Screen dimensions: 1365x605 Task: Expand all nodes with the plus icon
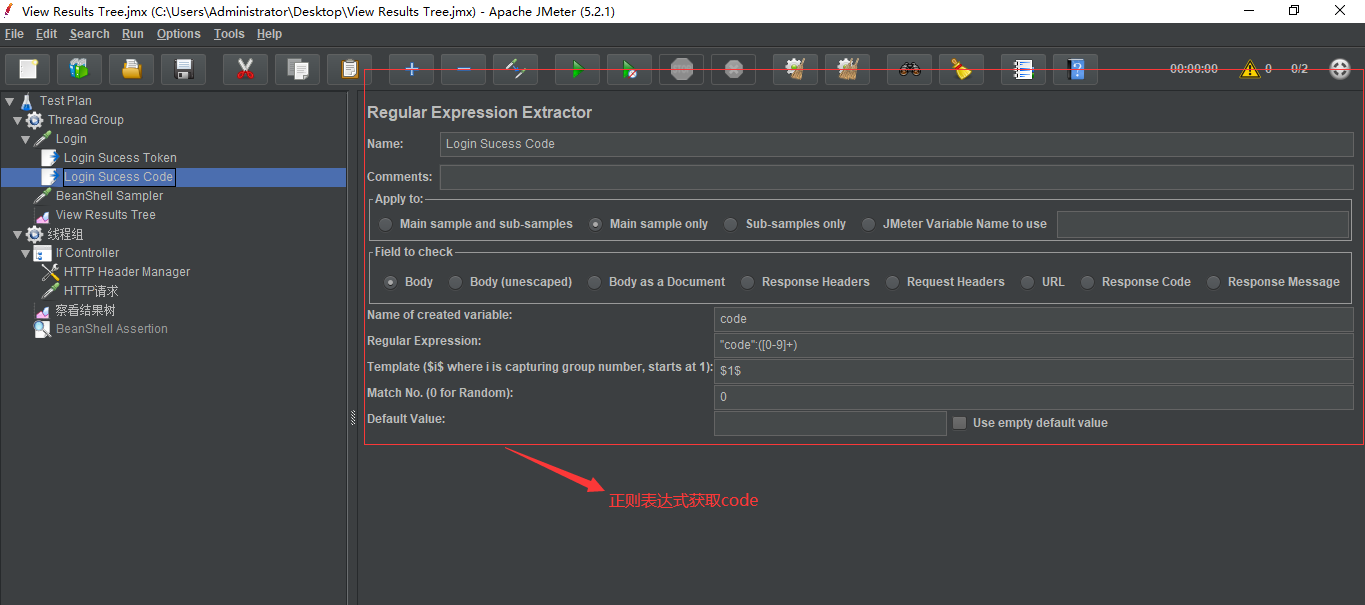[x=411, y=69]
